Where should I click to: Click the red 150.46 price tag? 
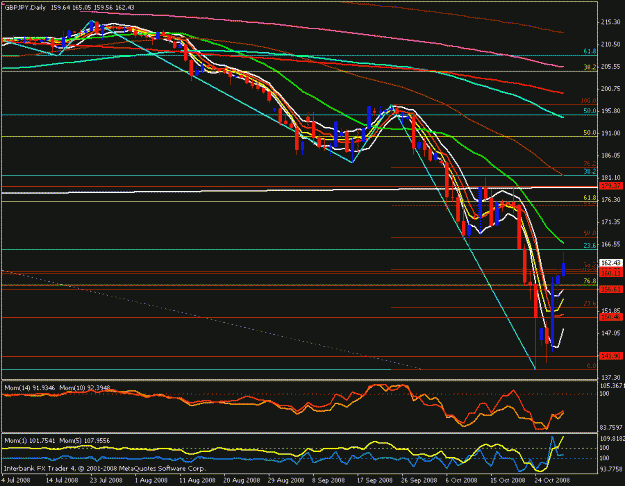[611, 317]
